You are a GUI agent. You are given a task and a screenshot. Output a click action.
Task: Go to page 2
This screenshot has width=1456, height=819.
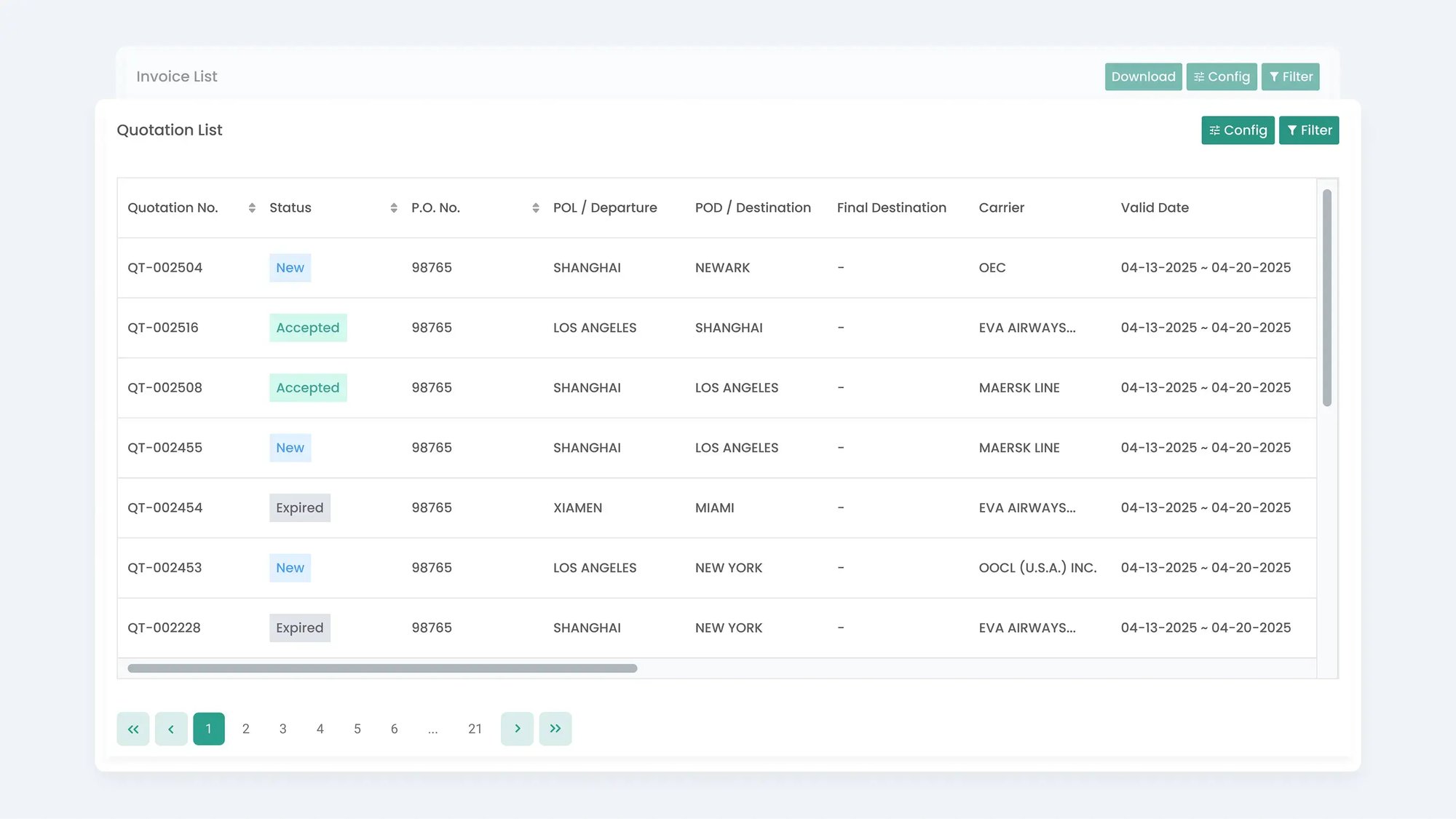pyautogui.click(x=246, y=729)
